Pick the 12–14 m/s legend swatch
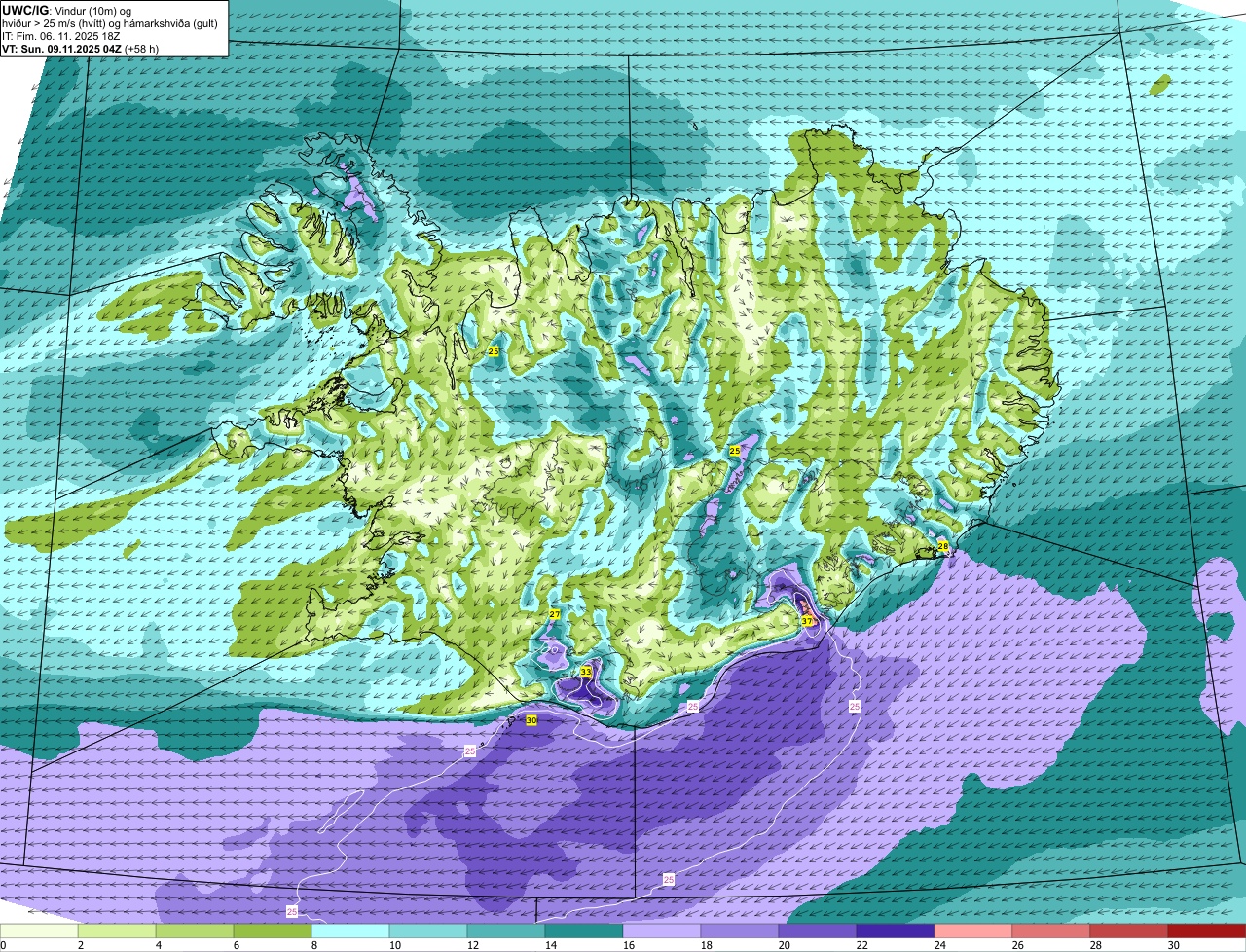 point(506,931)
